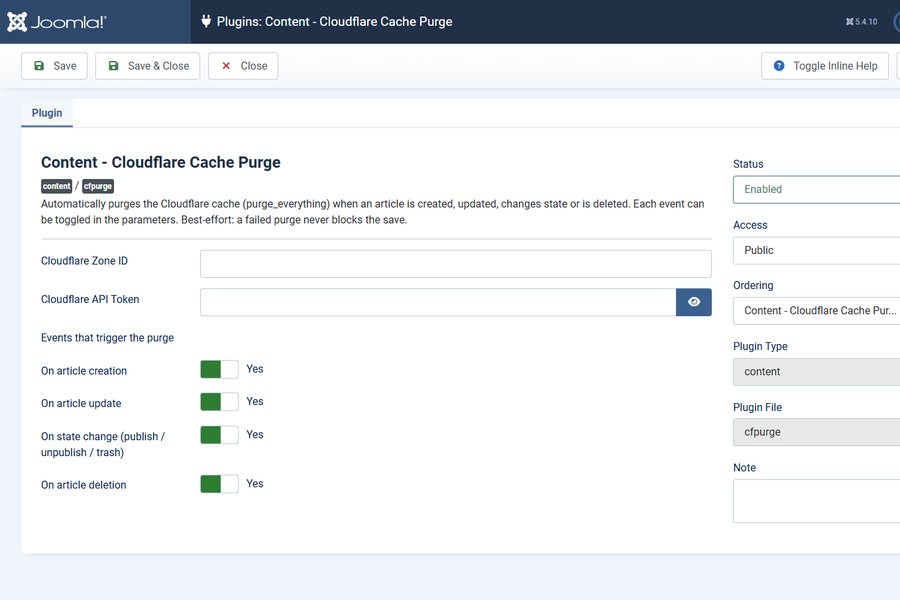
Task: Click the Joomla! logo
Action: pyautogui.click(x=57, y=22)
